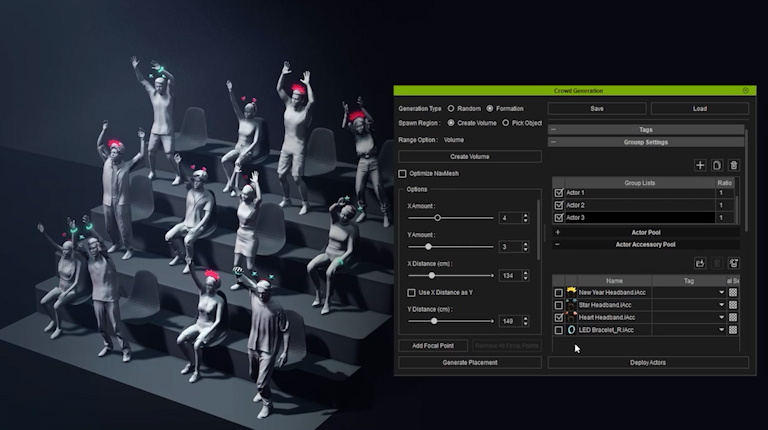768x430 pixels.
Task: Click the duplicate group icon
Action: coord(717,165)
